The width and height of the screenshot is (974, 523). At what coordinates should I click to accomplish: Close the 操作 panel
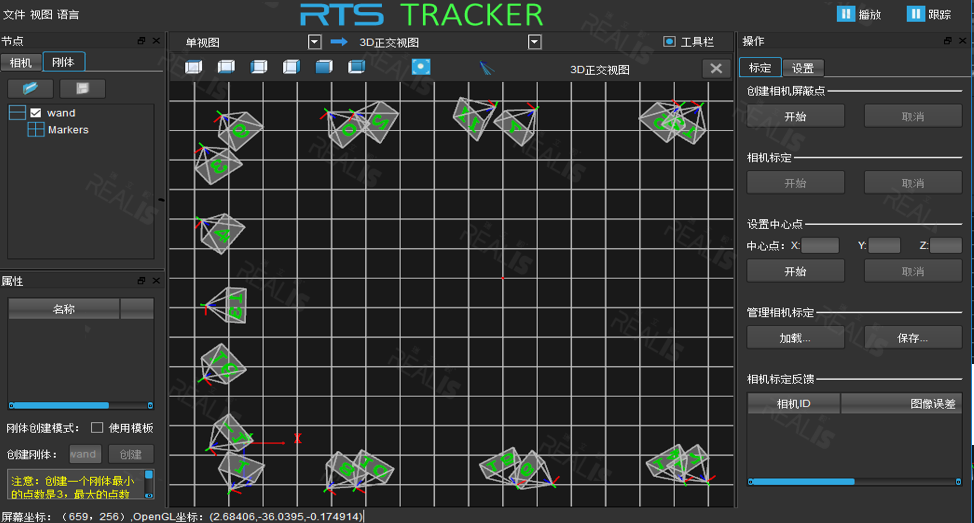962,40
